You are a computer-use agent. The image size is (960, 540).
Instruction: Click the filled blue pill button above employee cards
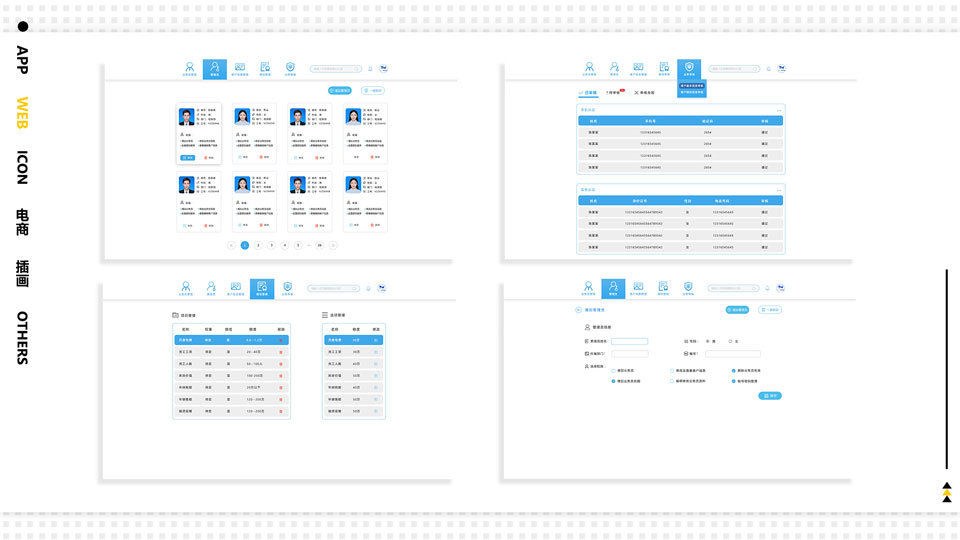[x=340, y=91]
